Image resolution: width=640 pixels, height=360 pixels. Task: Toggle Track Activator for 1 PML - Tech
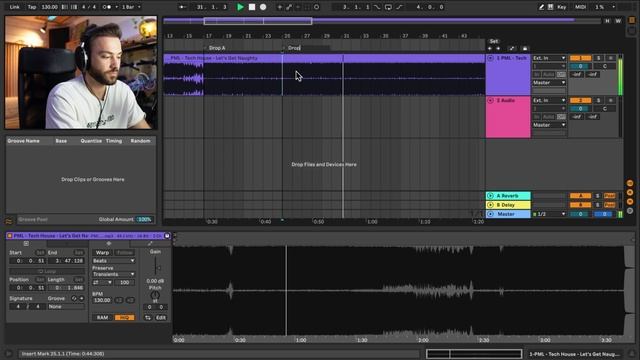pyautogui.click(x=580, y=58)
